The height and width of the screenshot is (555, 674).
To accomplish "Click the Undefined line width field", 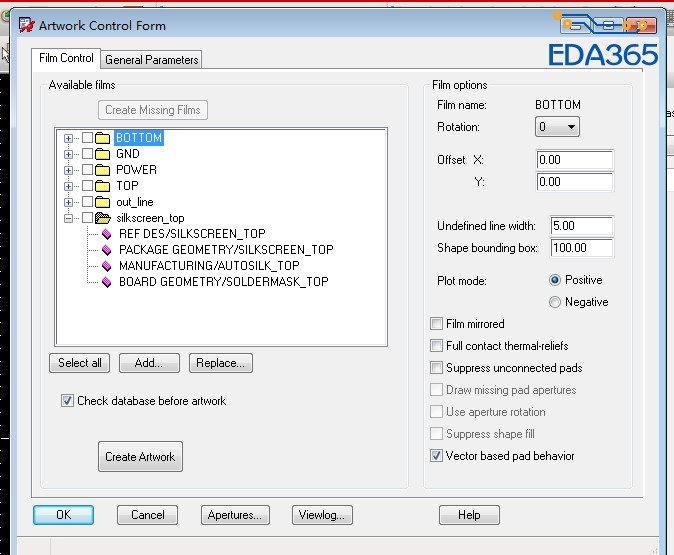I will pos(582,226).
